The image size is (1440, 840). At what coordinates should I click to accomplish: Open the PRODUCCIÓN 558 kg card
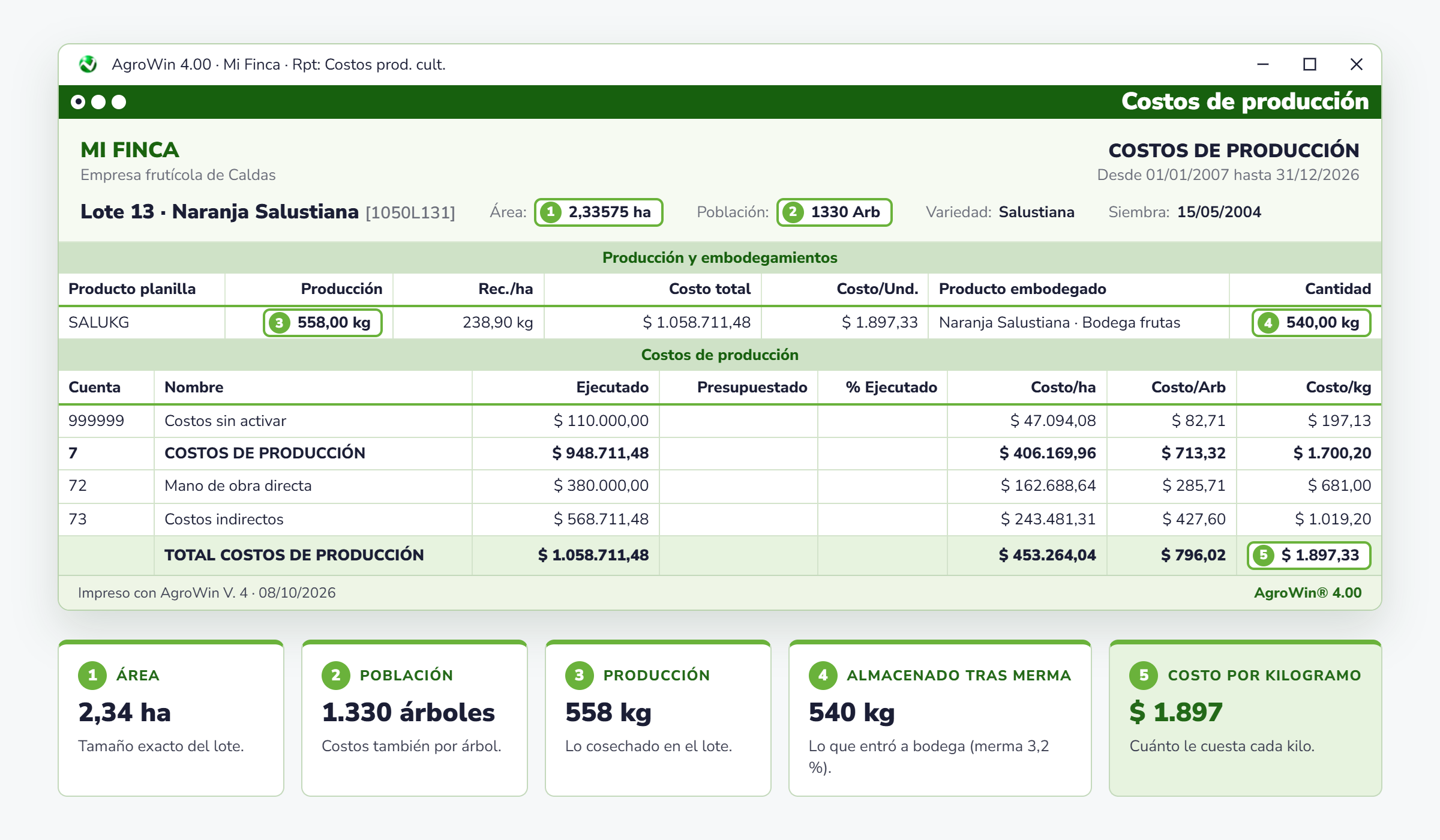pos(658,719)
